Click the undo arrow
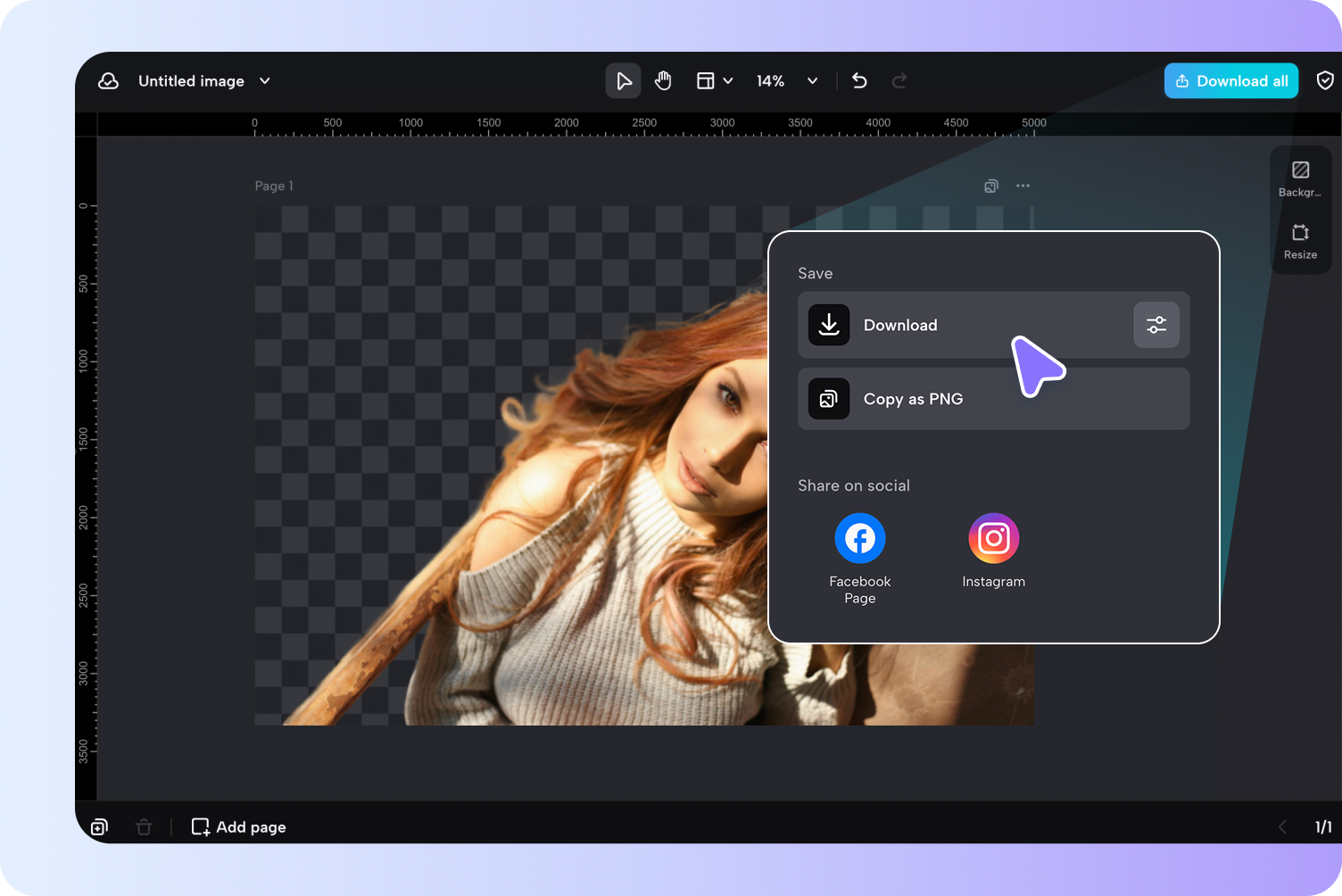The width and height of the screenshot is (1342, 896). pos(858,80)
